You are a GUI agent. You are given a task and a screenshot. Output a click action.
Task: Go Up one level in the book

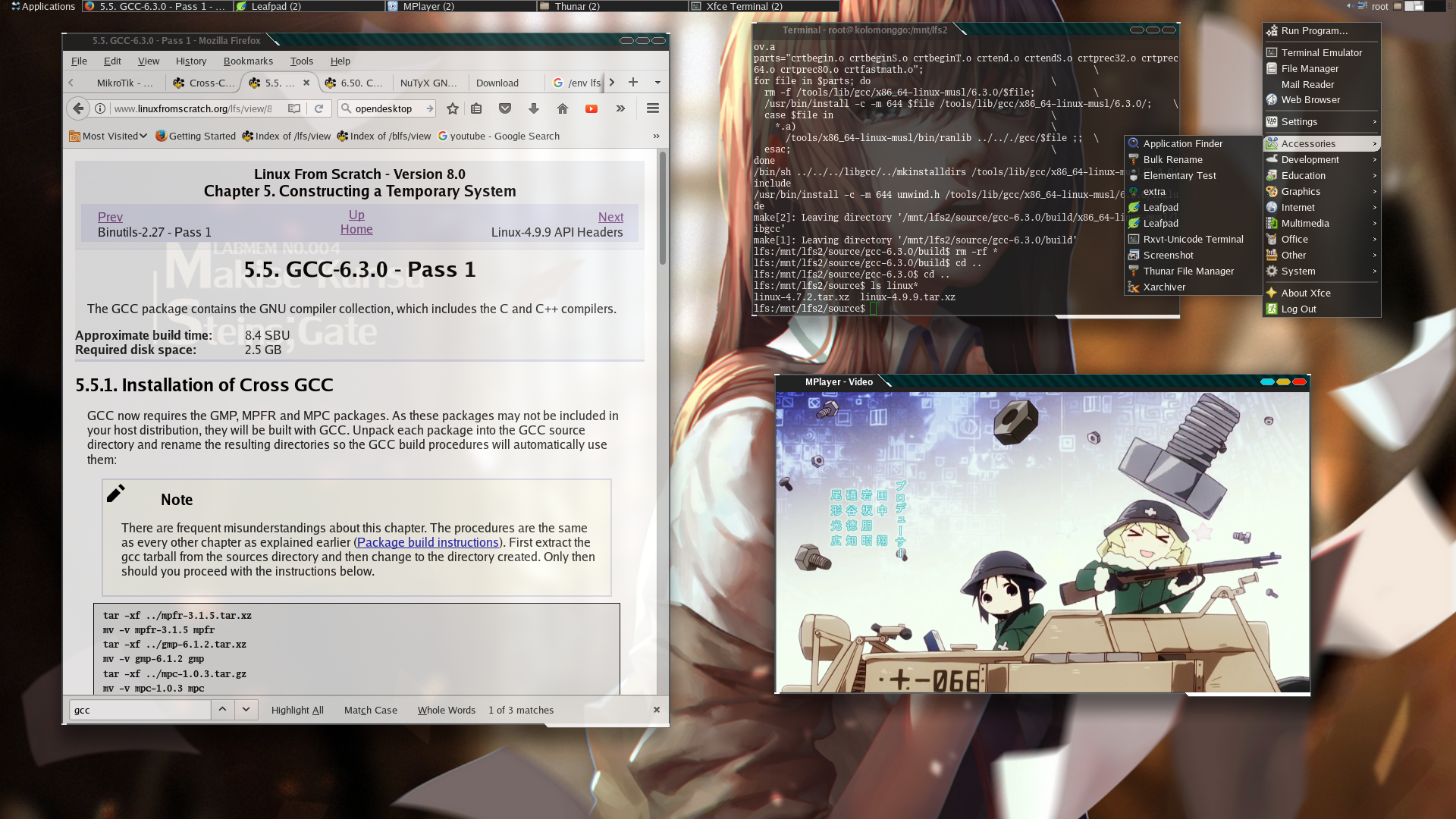pos(356,215)
